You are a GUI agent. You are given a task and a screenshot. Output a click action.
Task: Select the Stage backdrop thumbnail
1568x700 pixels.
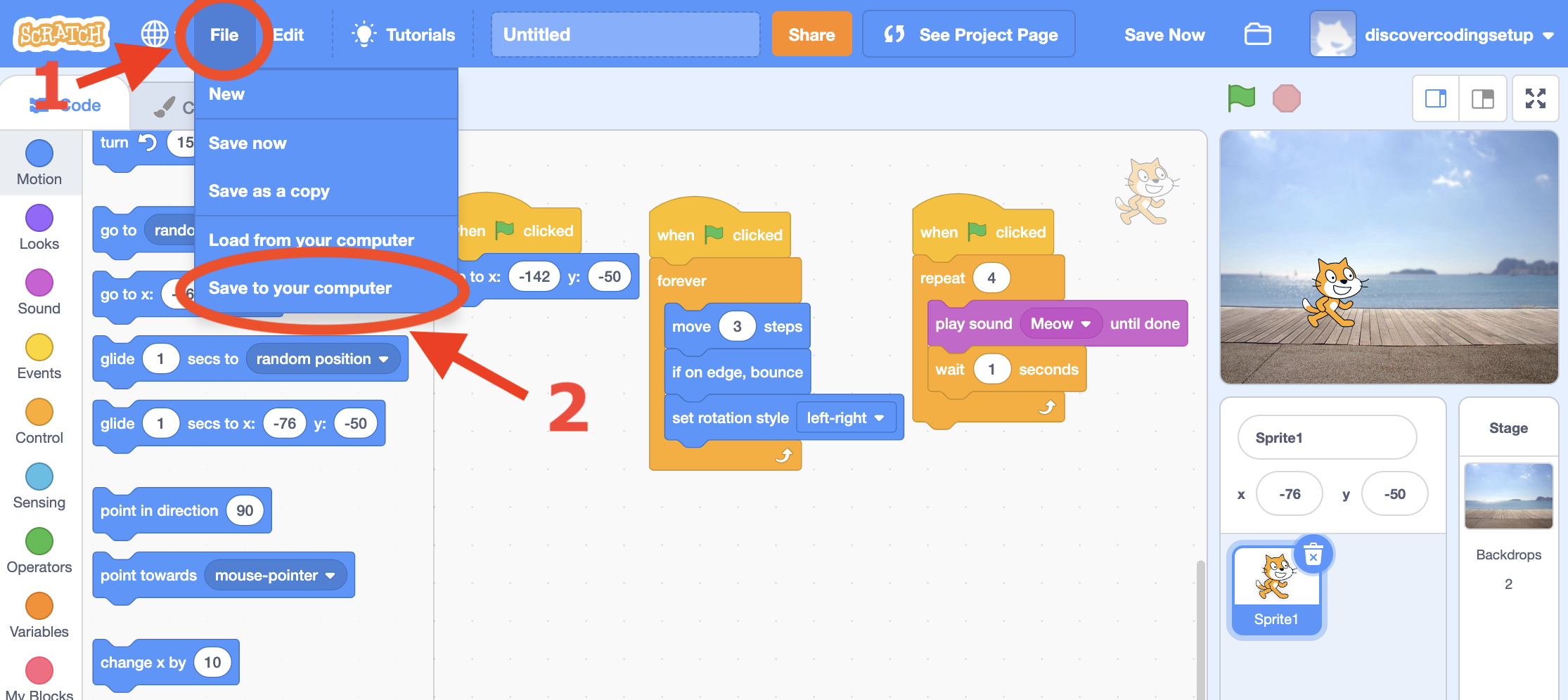click(1508, 496)
